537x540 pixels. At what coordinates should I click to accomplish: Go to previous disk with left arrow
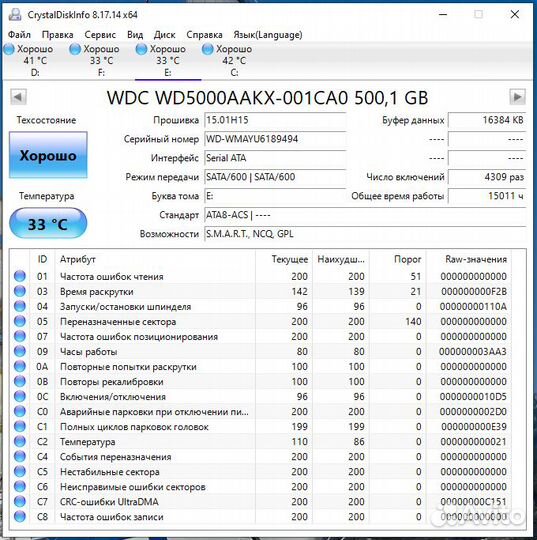coord(18,97)
